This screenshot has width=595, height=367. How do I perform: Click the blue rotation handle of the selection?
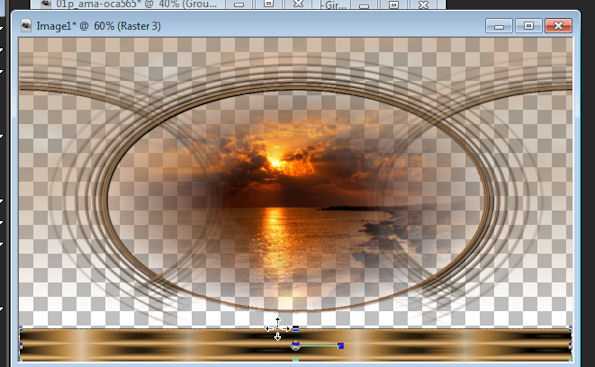[341, 346]
